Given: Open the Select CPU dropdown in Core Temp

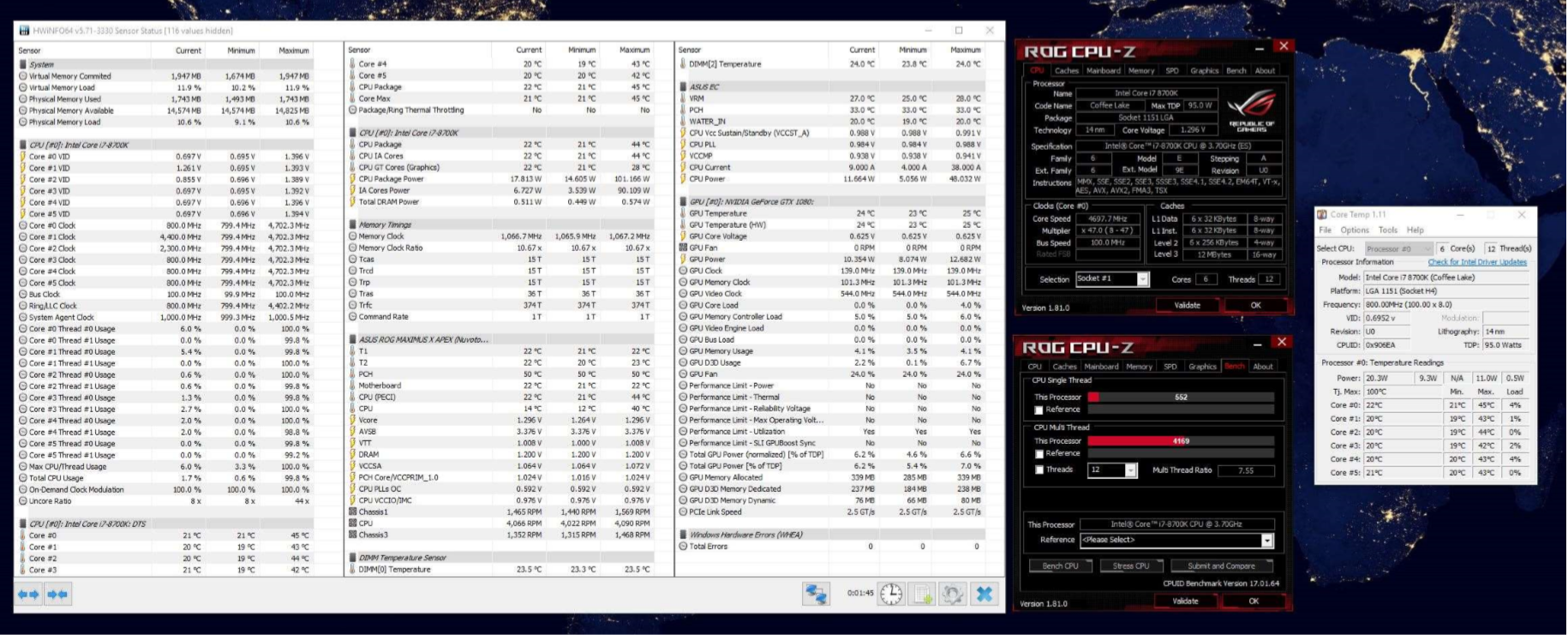Looking at the screenshot, I should (1399, 248).
